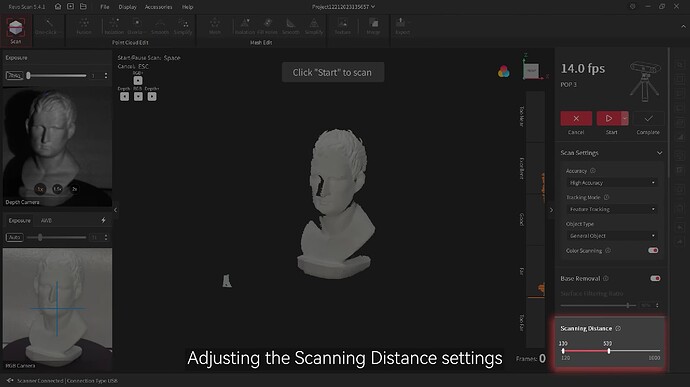Click the Start scan button
Image resolution: width=690 pixels, height=387 pixels.
click(x=609, y=118)
